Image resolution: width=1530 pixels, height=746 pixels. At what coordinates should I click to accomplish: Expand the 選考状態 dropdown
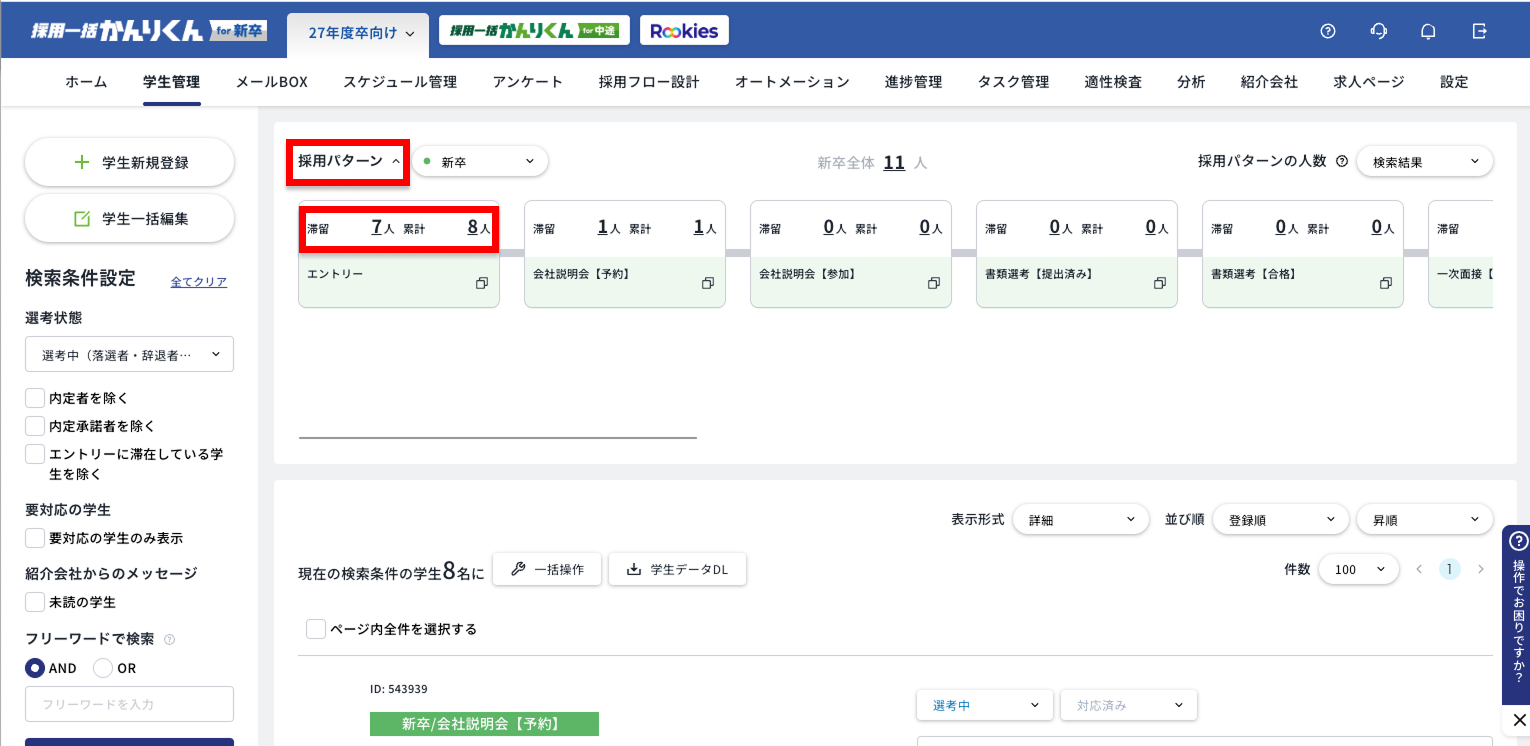coord(129,355)
